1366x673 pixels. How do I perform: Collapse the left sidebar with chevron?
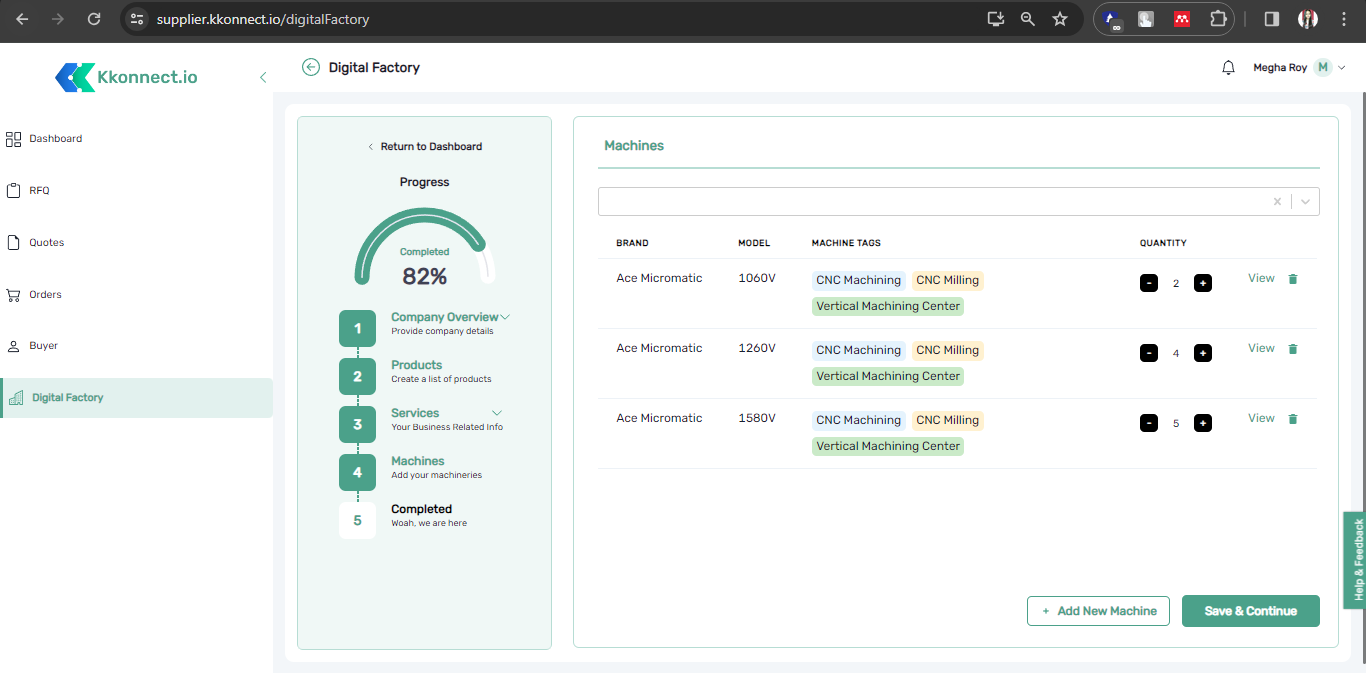coord(263,77)
